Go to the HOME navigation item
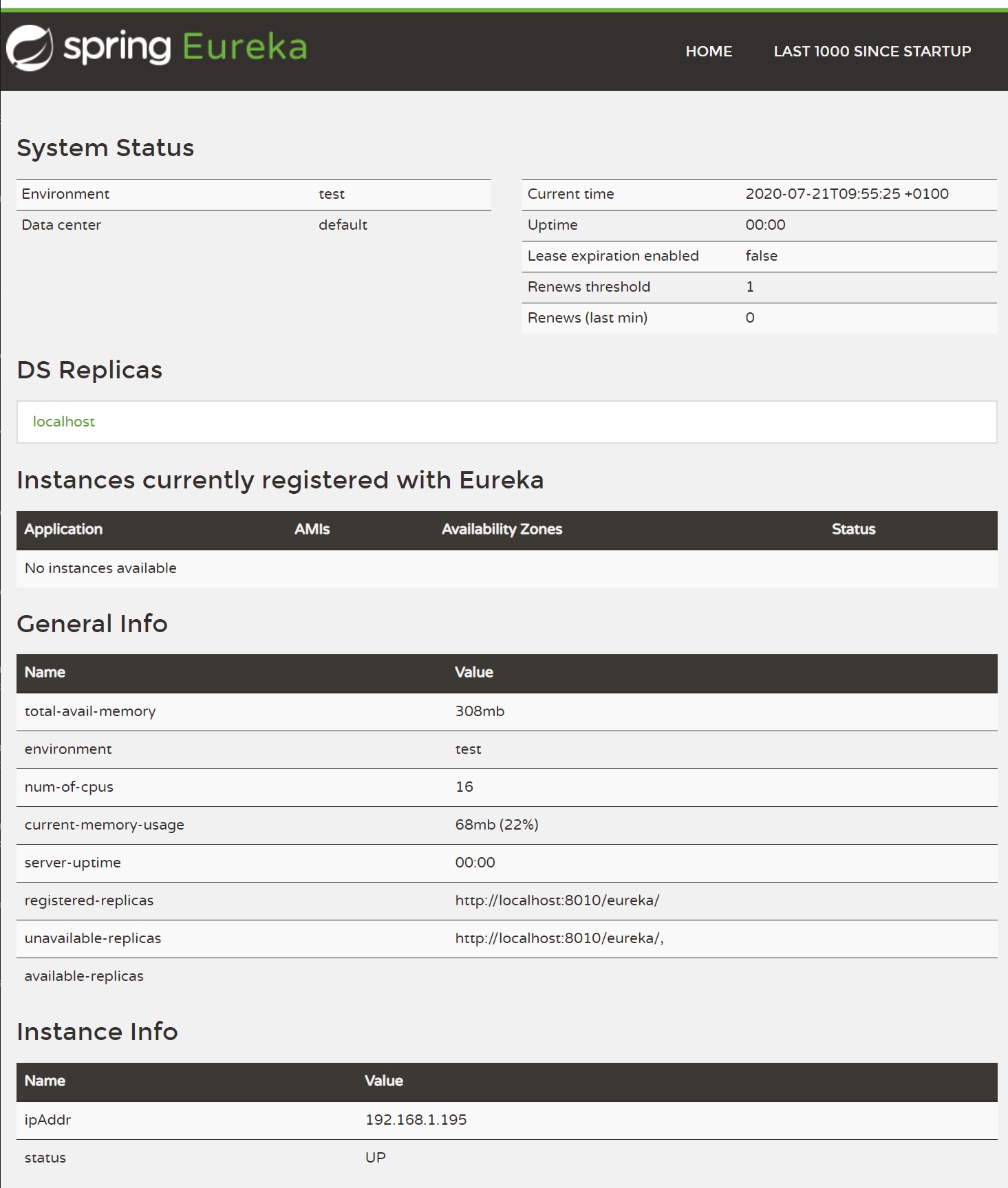The image size is (1008, 1188). click(x=708, y=52)
